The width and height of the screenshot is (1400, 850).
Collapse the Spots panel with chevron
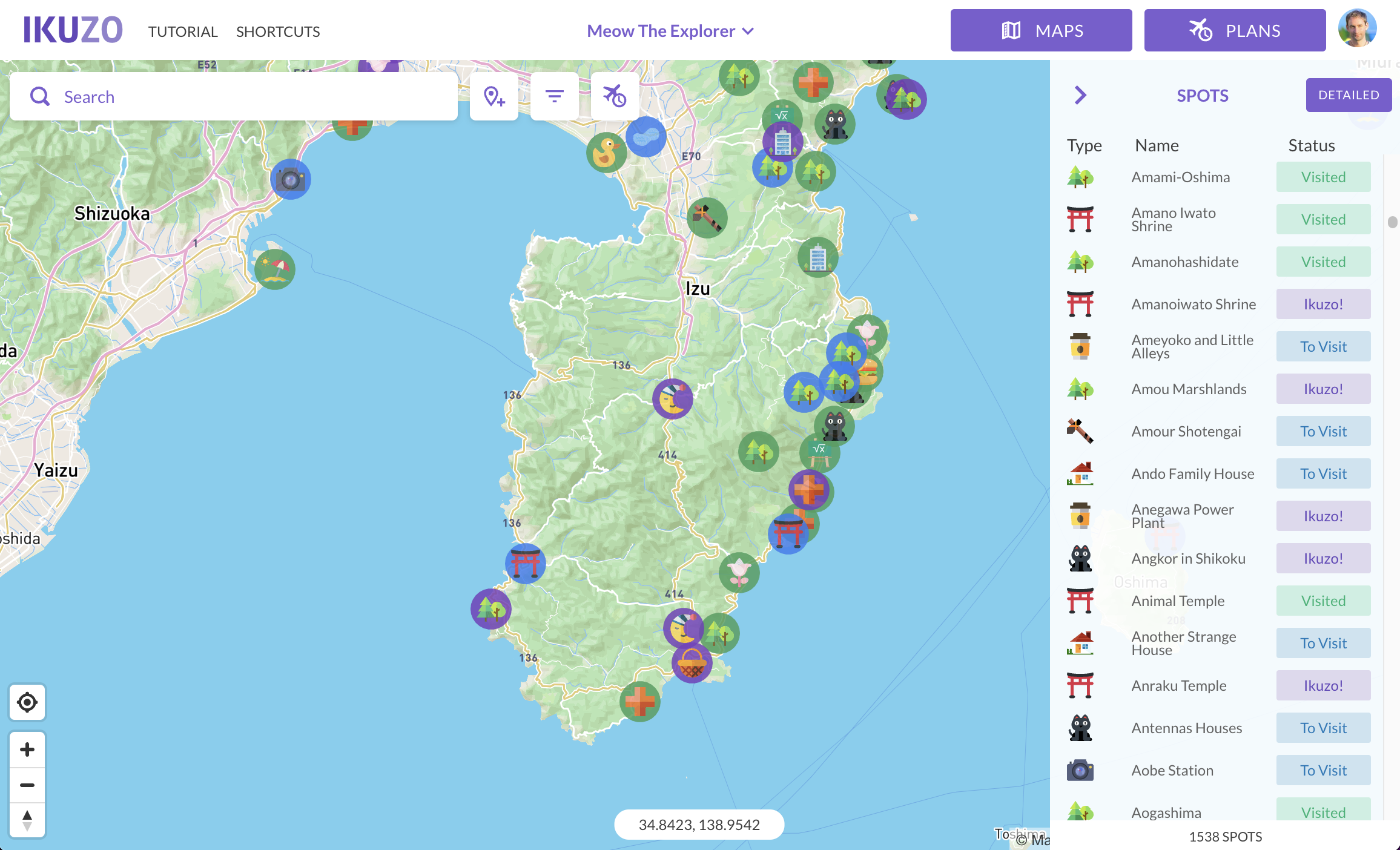coord(1080,95)
